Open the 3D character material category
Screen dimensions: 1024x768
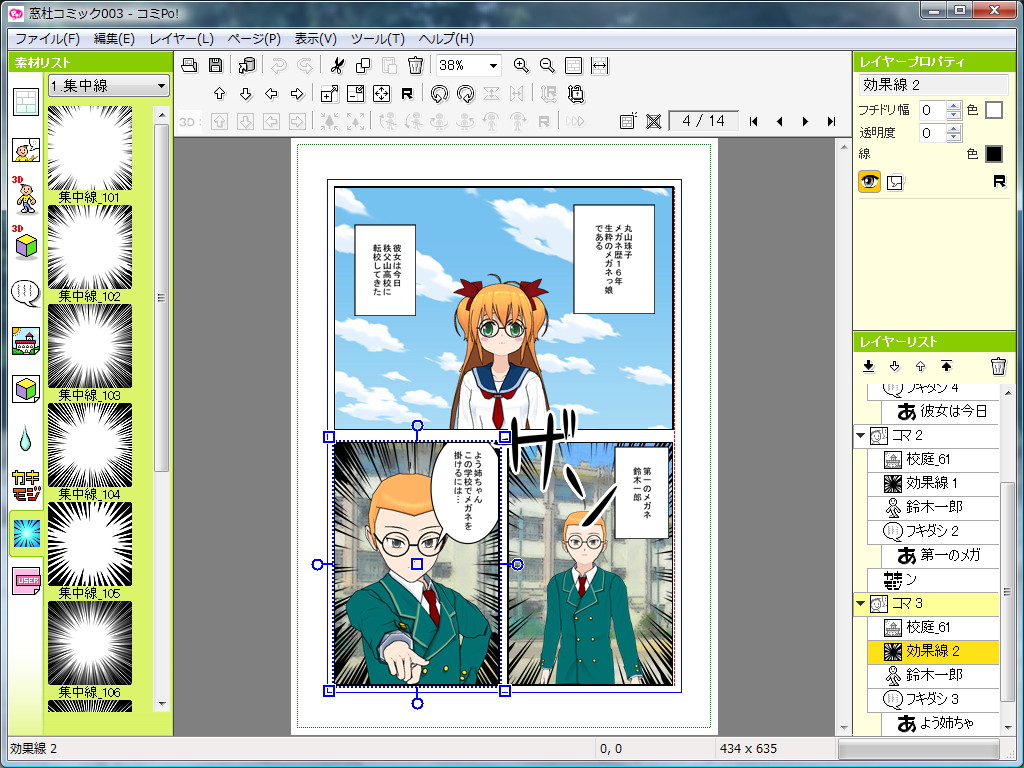(25, 195)
